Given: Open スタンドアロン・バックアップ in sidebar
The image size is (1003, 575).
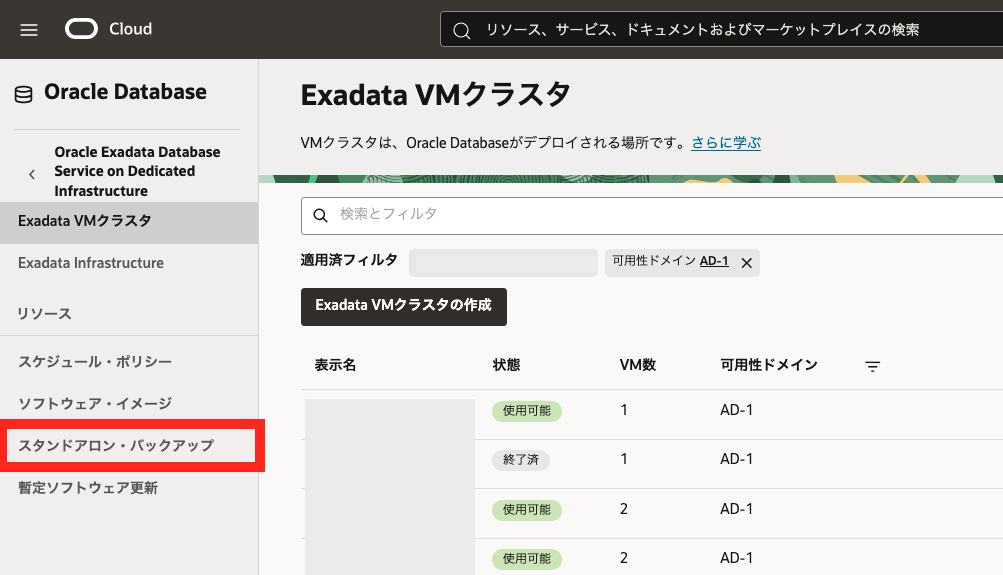Looking at the screenshot, I should point(116,446).
